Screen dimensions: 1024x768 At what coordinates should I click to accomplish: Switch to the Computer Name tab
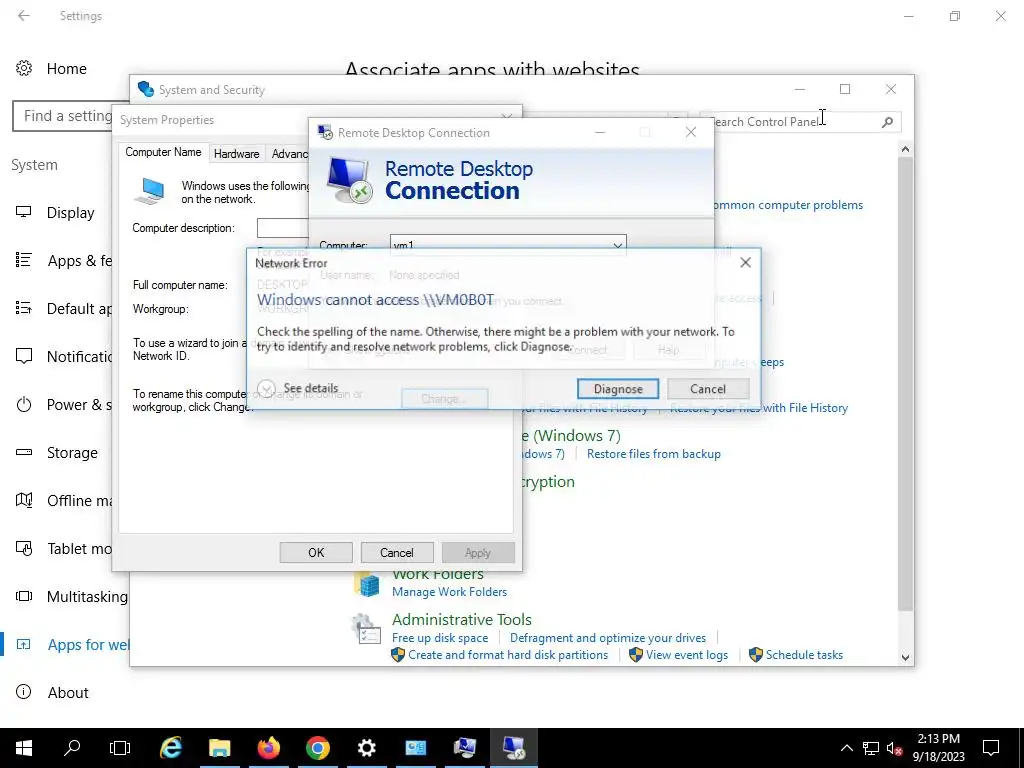pos(163,152)
